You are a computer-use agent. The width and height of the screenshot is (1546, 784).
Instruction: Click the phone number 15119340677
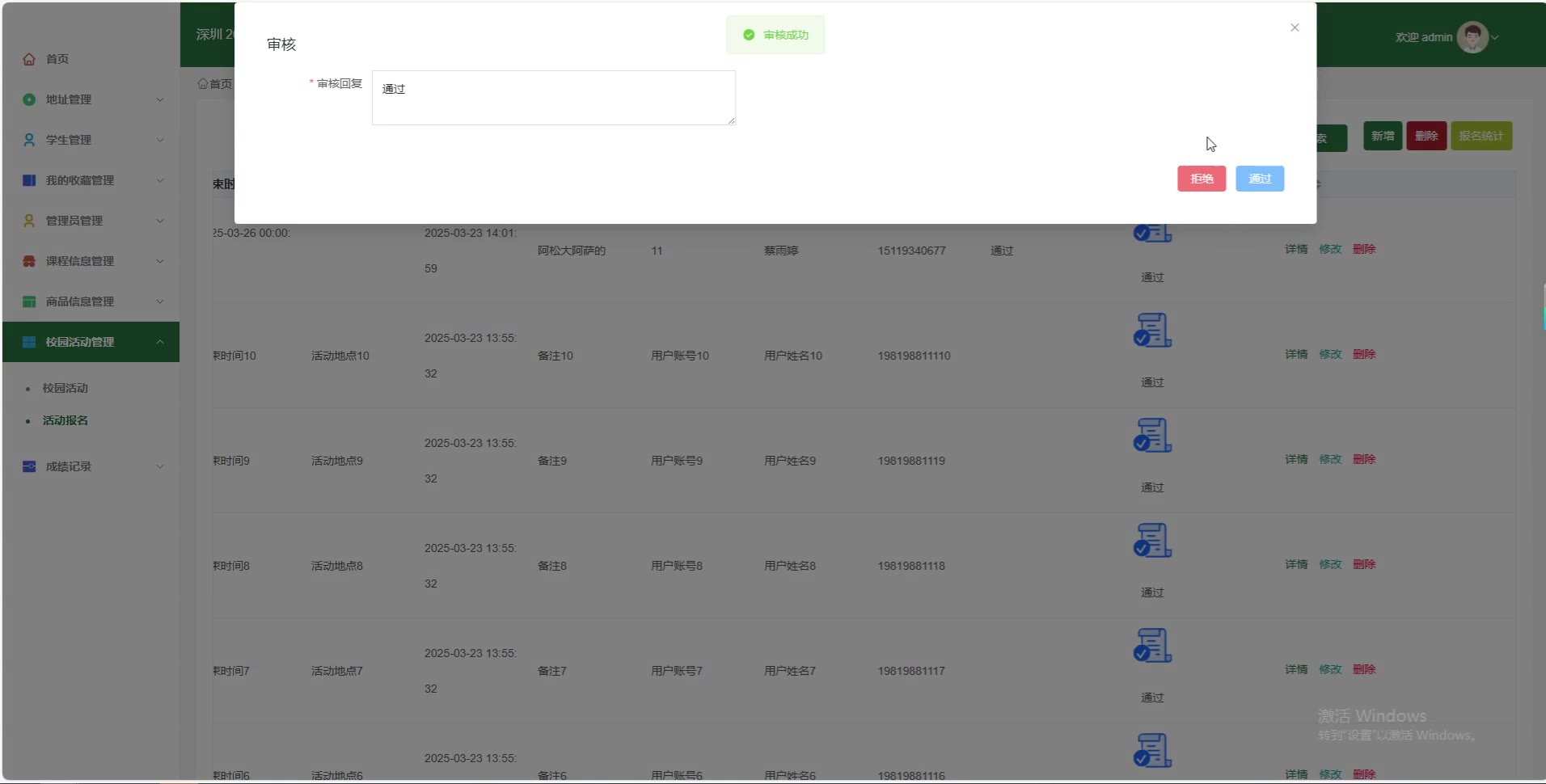coord(911,251)
